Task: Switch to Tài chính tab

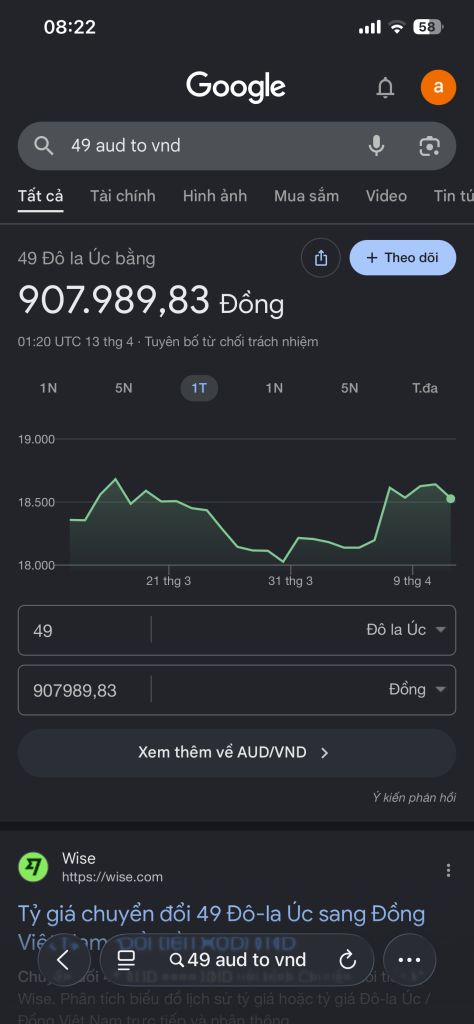Action: coord(123,196)
